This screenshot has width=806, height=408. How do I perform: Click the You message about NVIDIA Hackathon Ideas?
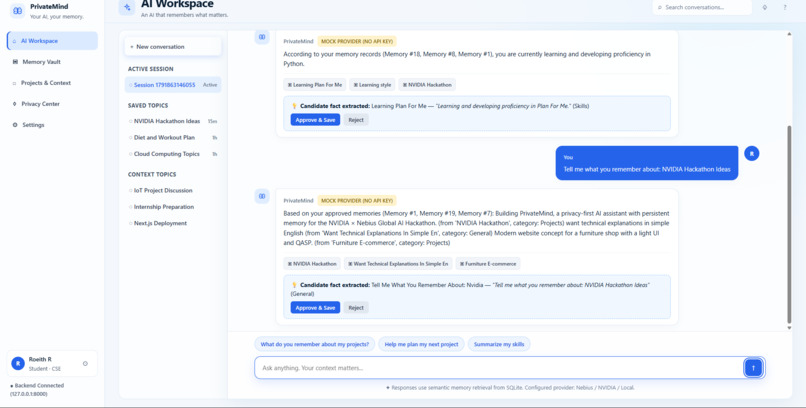click(647, 163)
